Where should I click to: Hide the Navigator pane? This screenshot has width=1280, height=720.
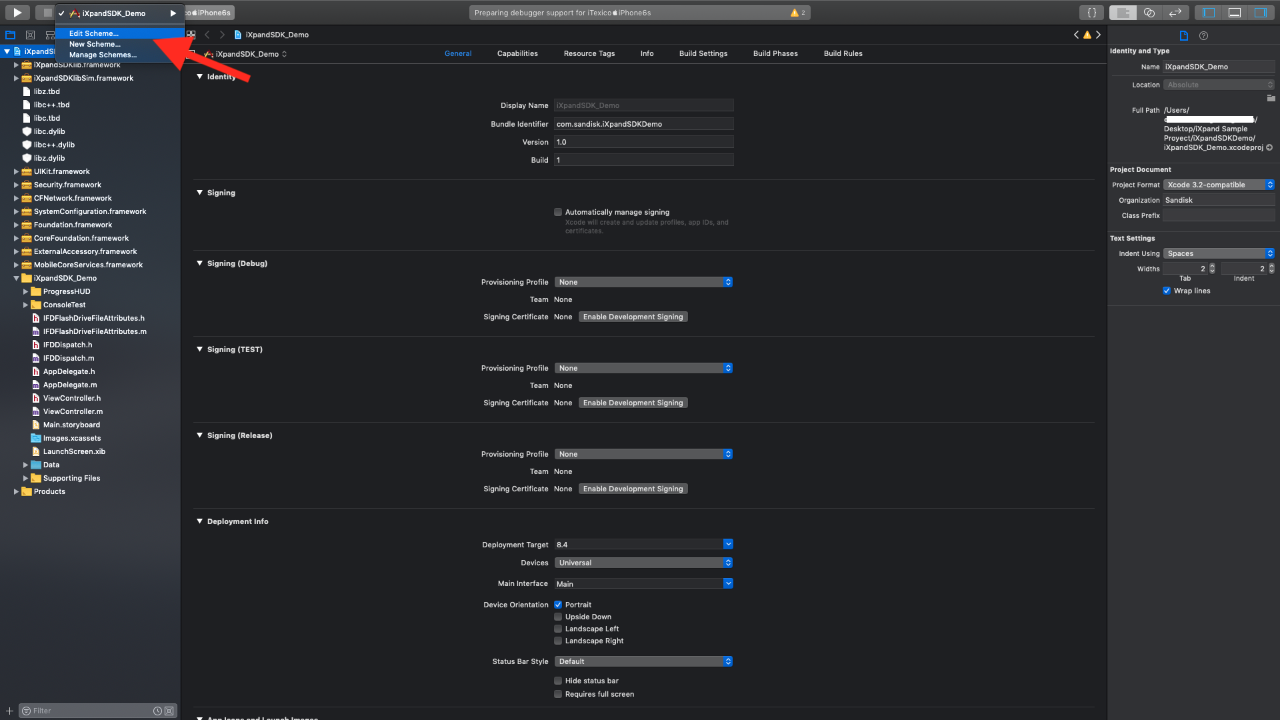tap(1210, 13)
